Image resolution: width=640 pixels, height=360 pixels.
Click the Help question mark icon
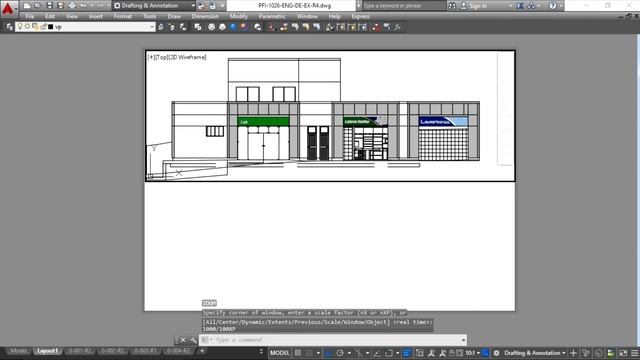[x=553, y=6]
